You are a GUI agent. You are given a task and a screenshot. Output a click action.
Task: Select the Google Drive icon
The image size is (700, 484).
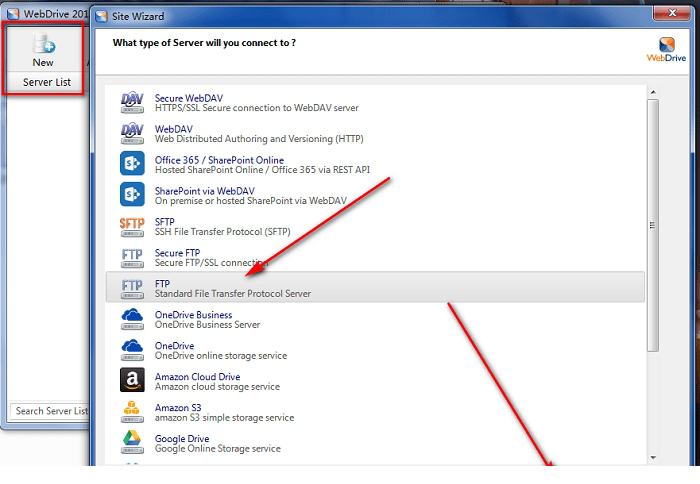[x=132, y=443]
